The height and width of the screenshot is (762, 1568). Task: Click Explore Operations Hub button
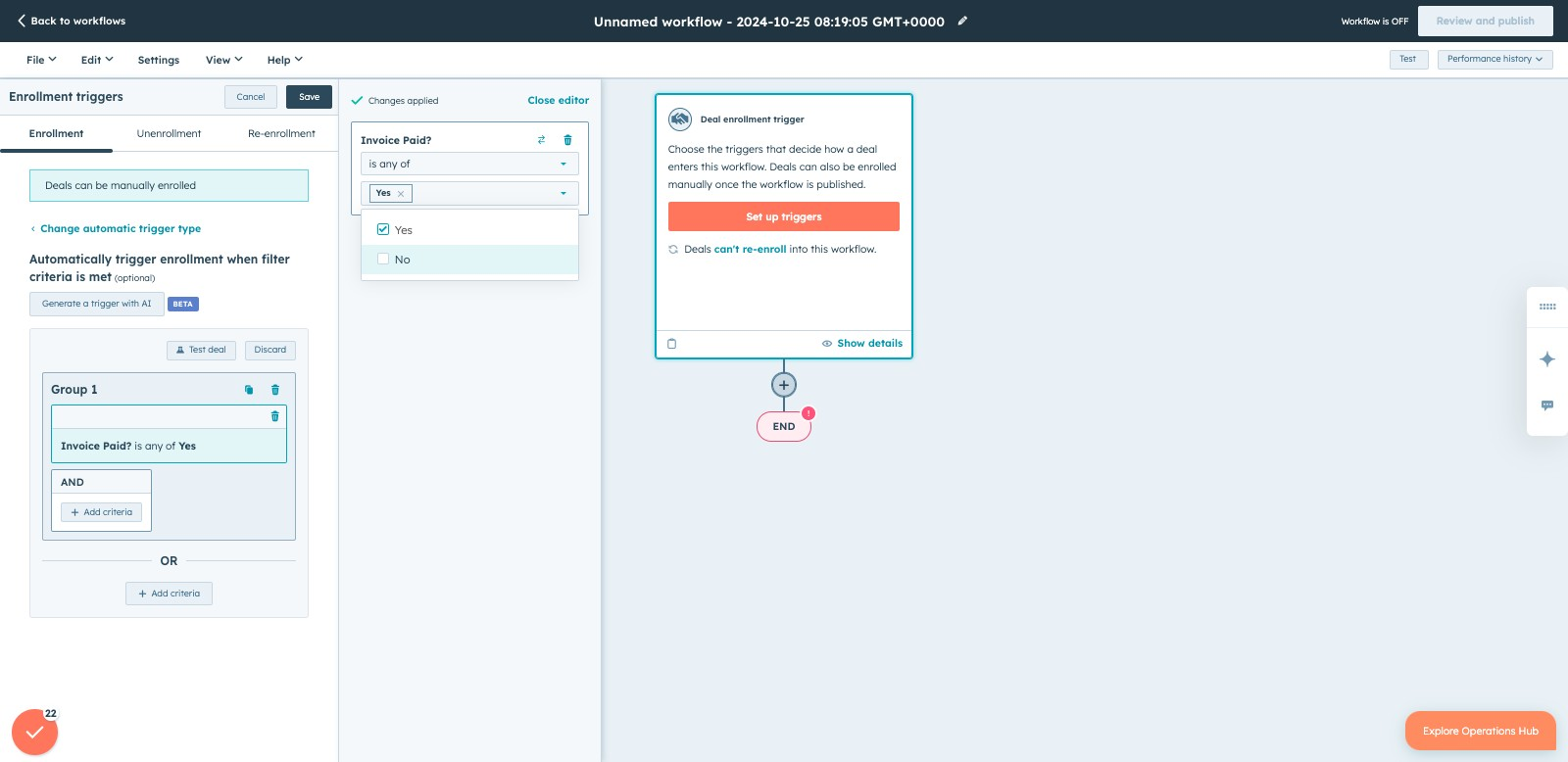1481,731
